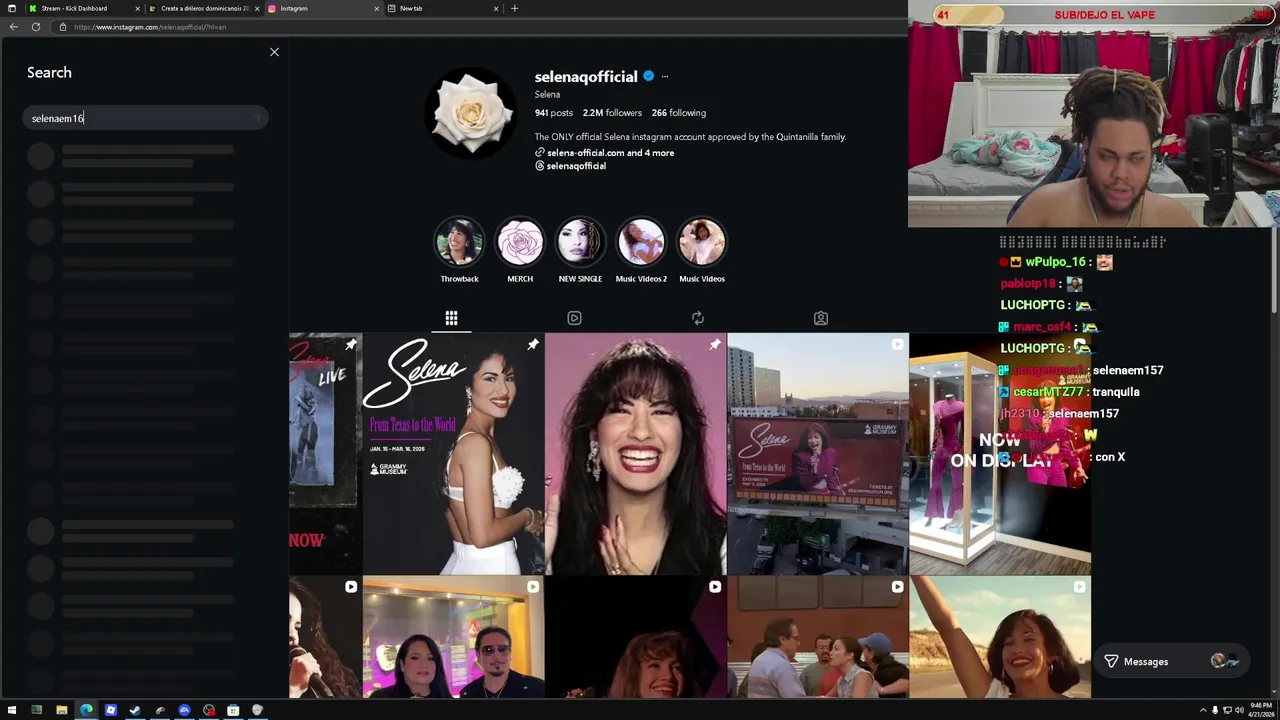1280x720 pixels.
Task: Open the Music Videos highlight
Action: pyautogui.click(x=702, y=249)
